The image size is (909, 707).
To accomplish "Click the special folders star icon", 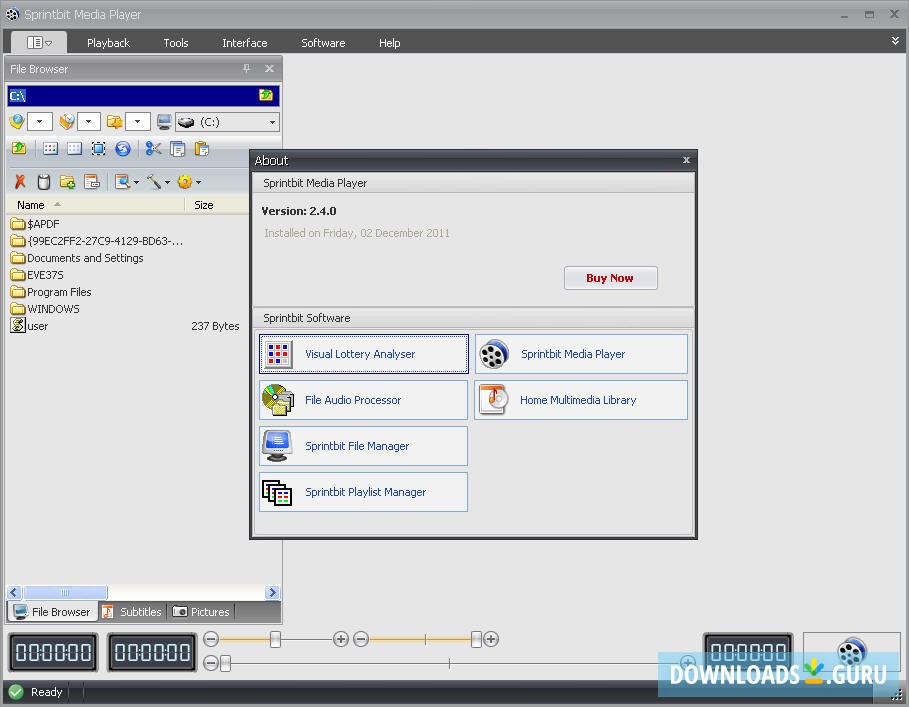I will click(x=115, y=122).
